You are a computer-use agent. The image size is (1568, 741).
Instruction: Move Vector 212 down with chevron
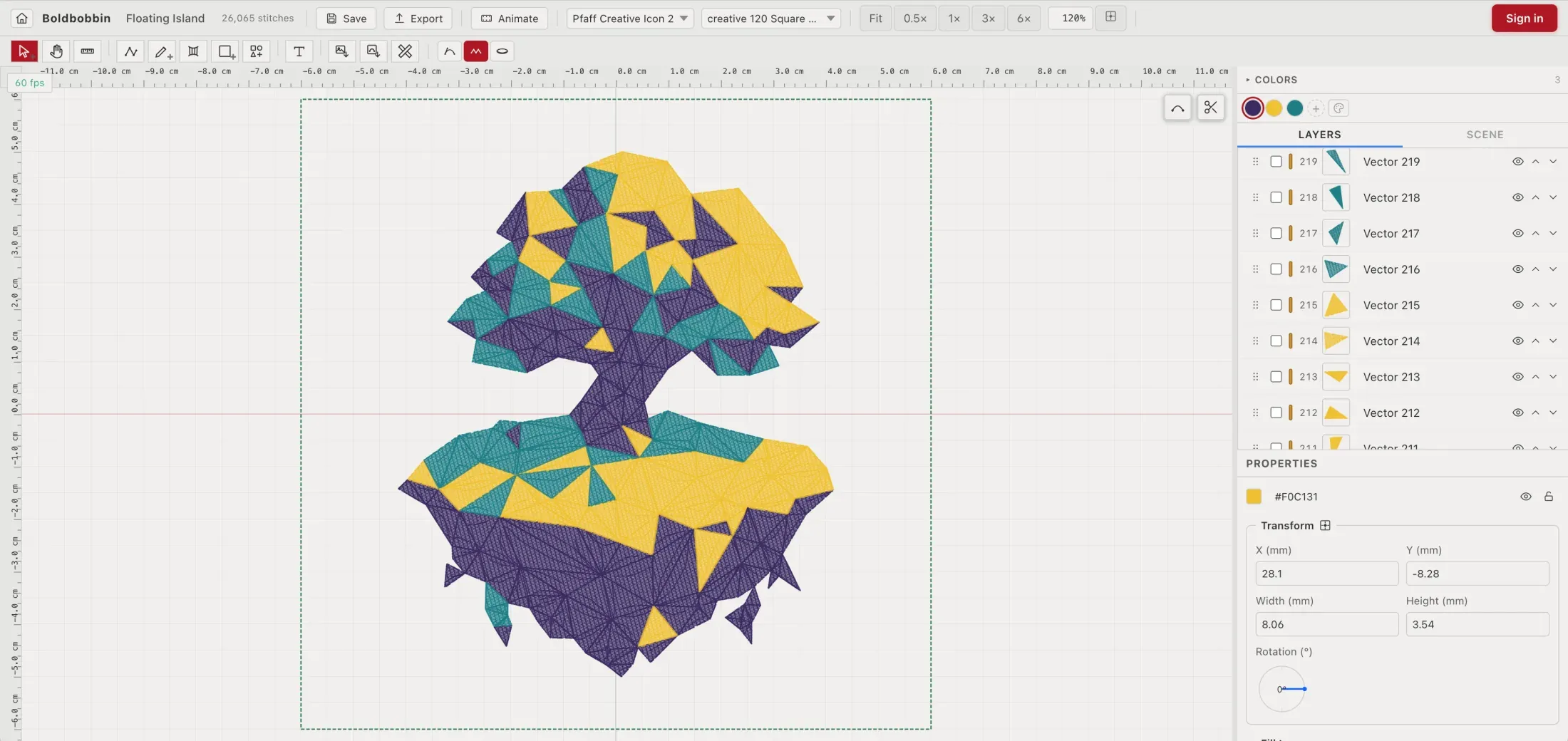1553,413
